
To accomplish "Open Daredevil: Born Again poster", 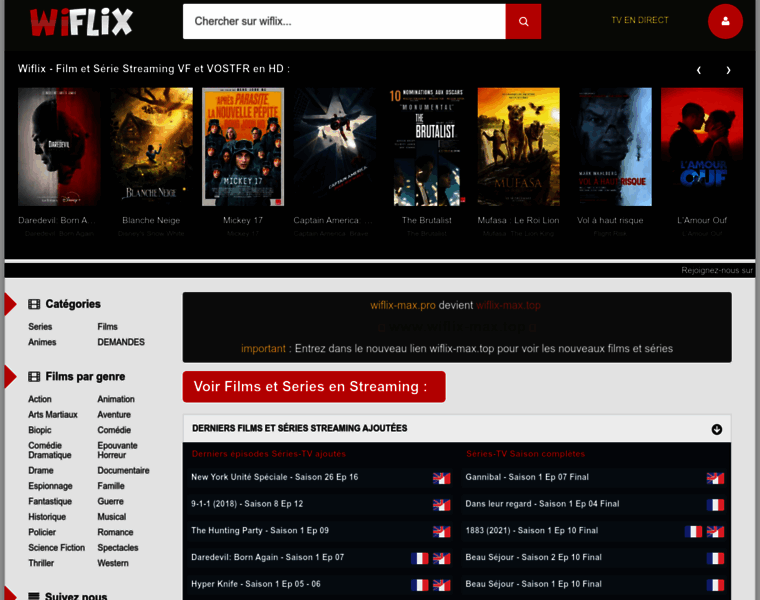I will [x=59, y=147].
